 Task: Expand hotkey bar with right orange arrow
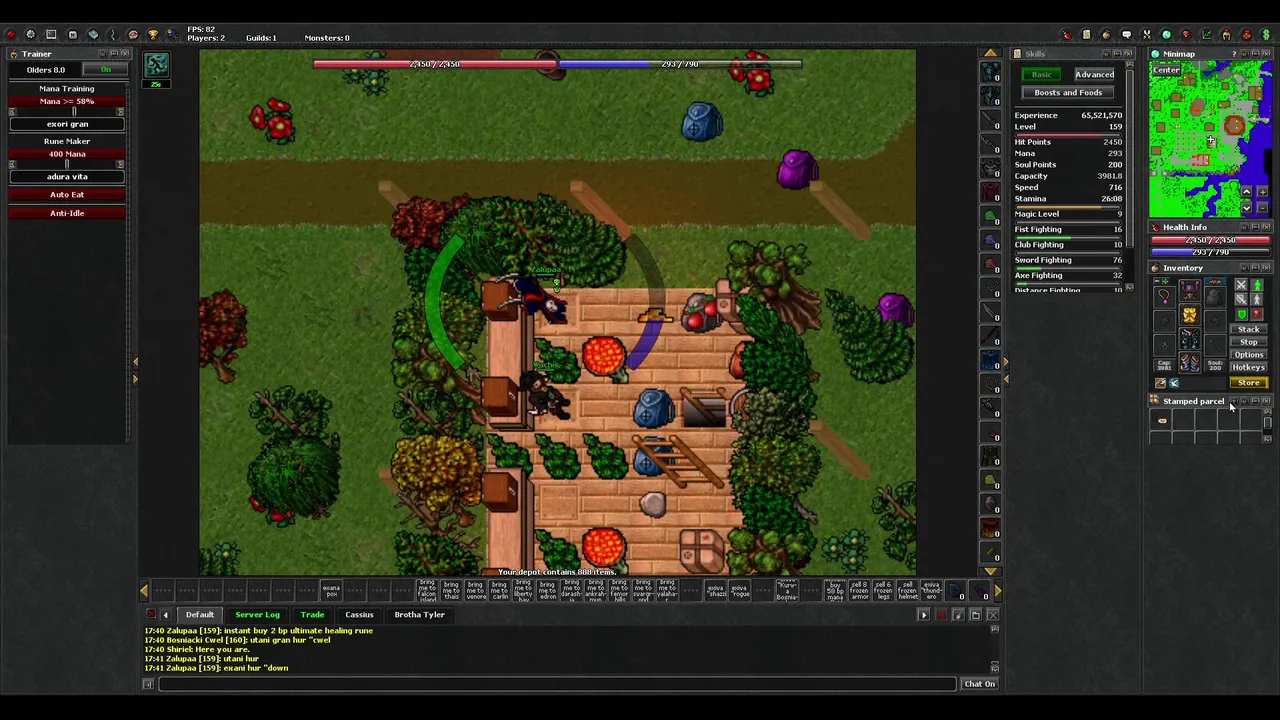[x=996, y=591]
